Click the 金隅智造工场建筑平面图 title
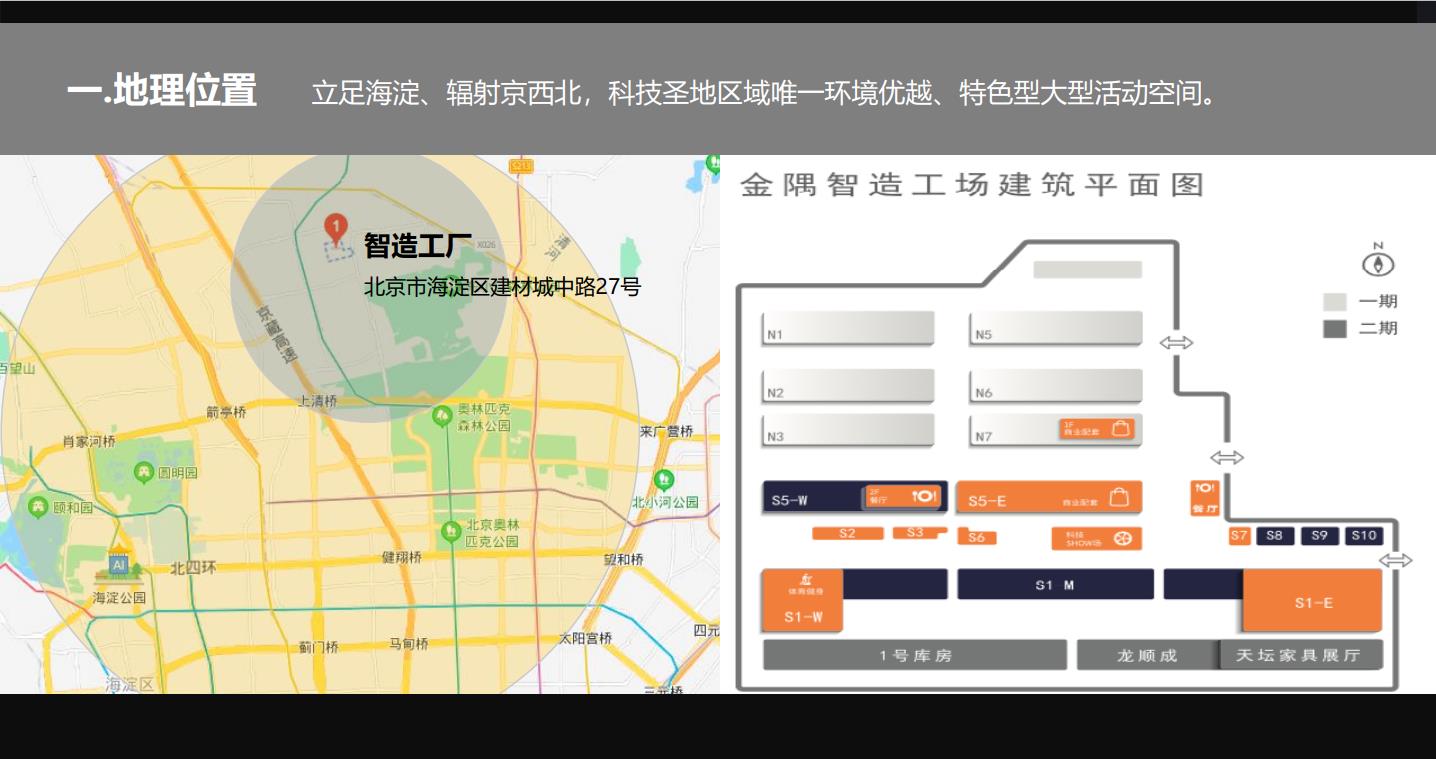The image size is (1436, 759). click(x=971, y=185)
